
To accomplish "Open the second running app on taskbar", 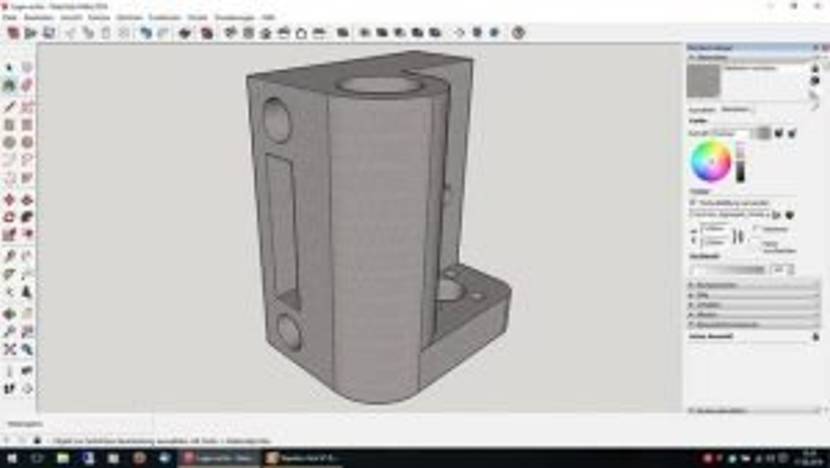I will (304, 458).
